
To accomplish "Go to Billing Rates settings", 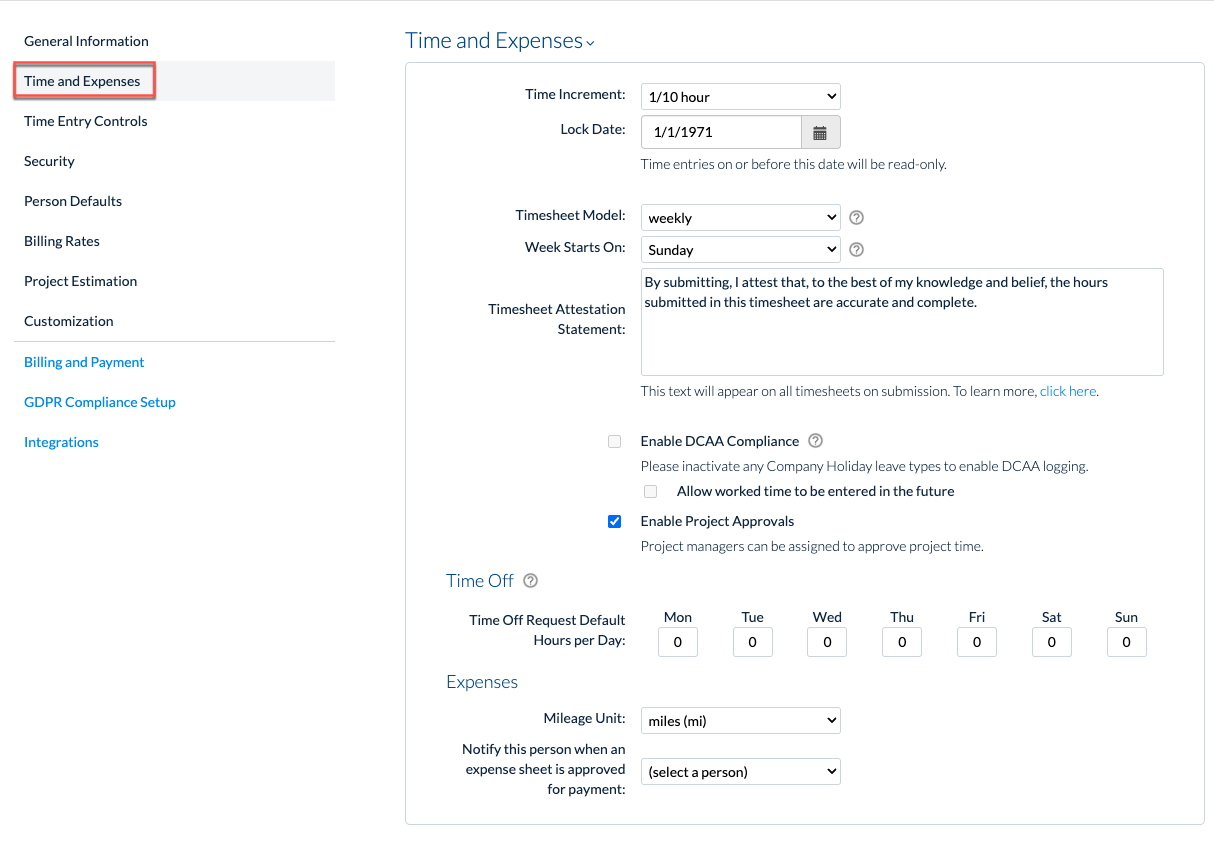I will coord(62,241).
